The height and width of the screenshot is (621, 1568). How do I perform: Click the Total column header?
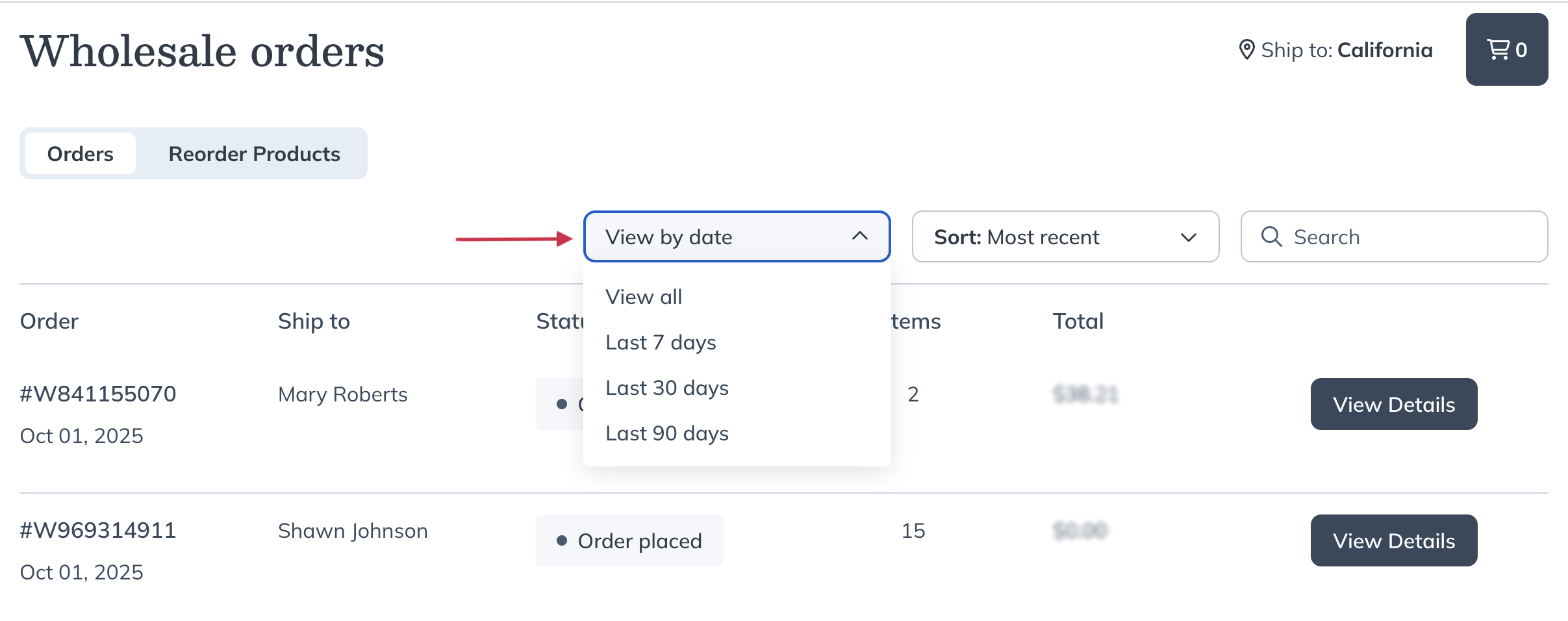point(1078,321)
